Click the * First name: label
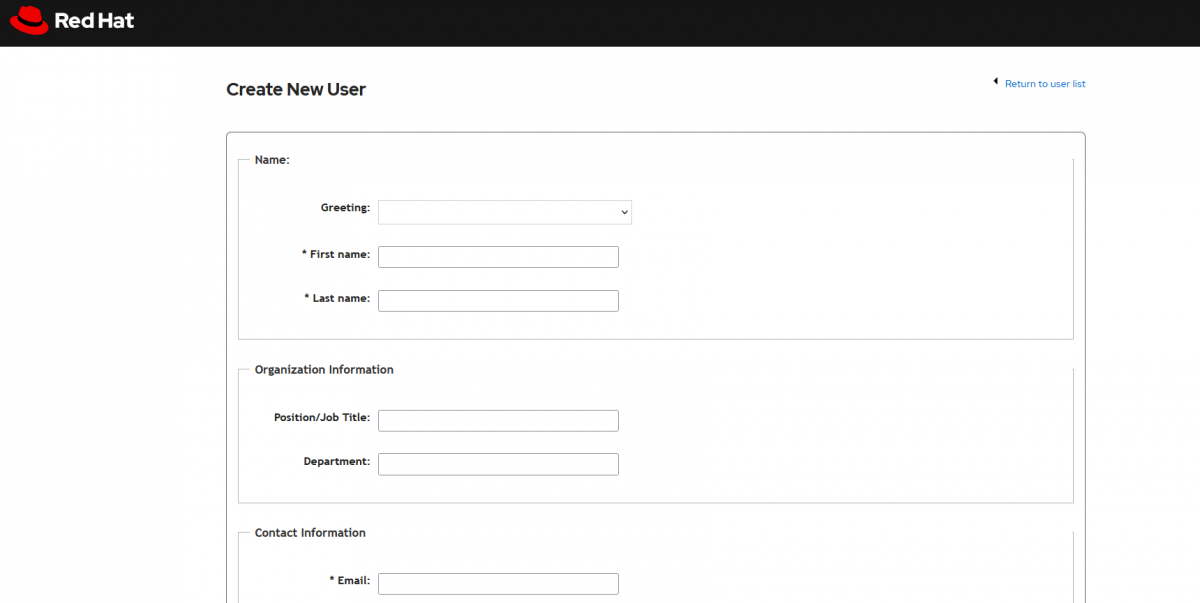1200x603 pixels. (336, 254)
